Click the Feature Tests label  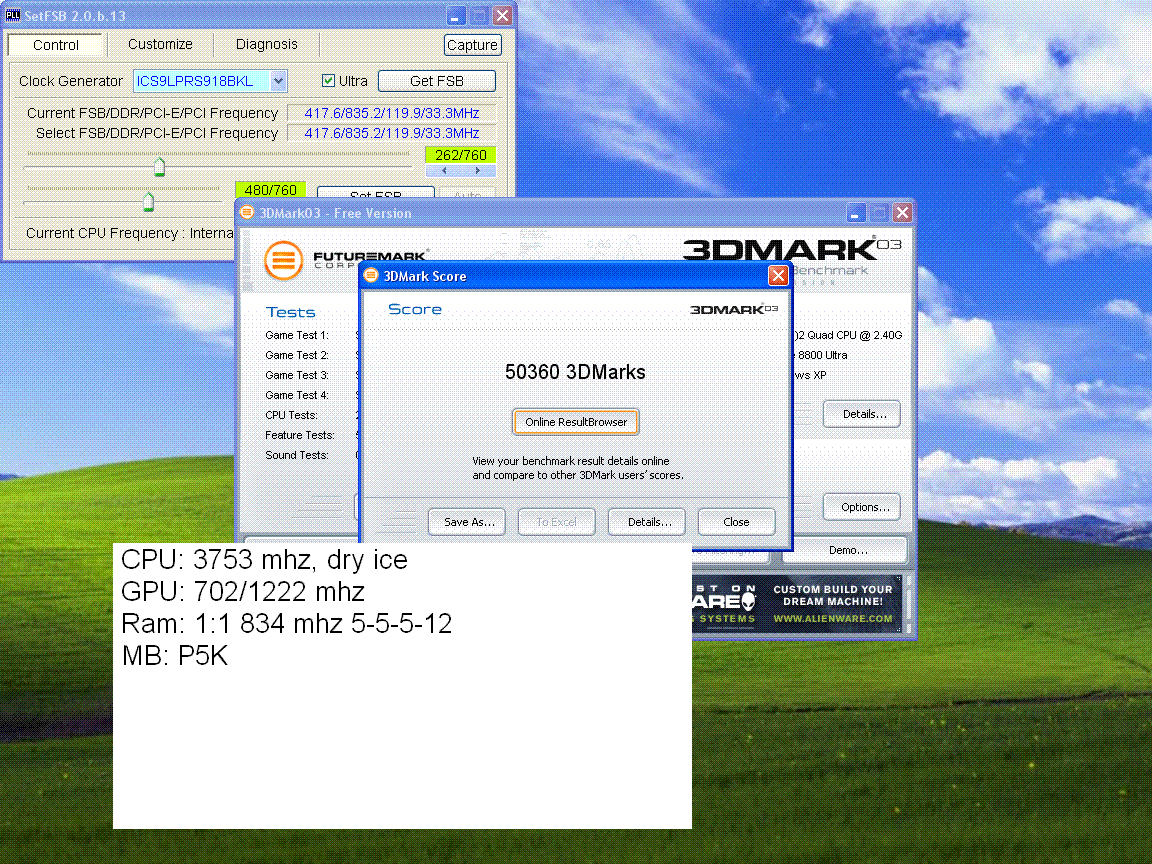pyautogui.click(x=300, y=435)
